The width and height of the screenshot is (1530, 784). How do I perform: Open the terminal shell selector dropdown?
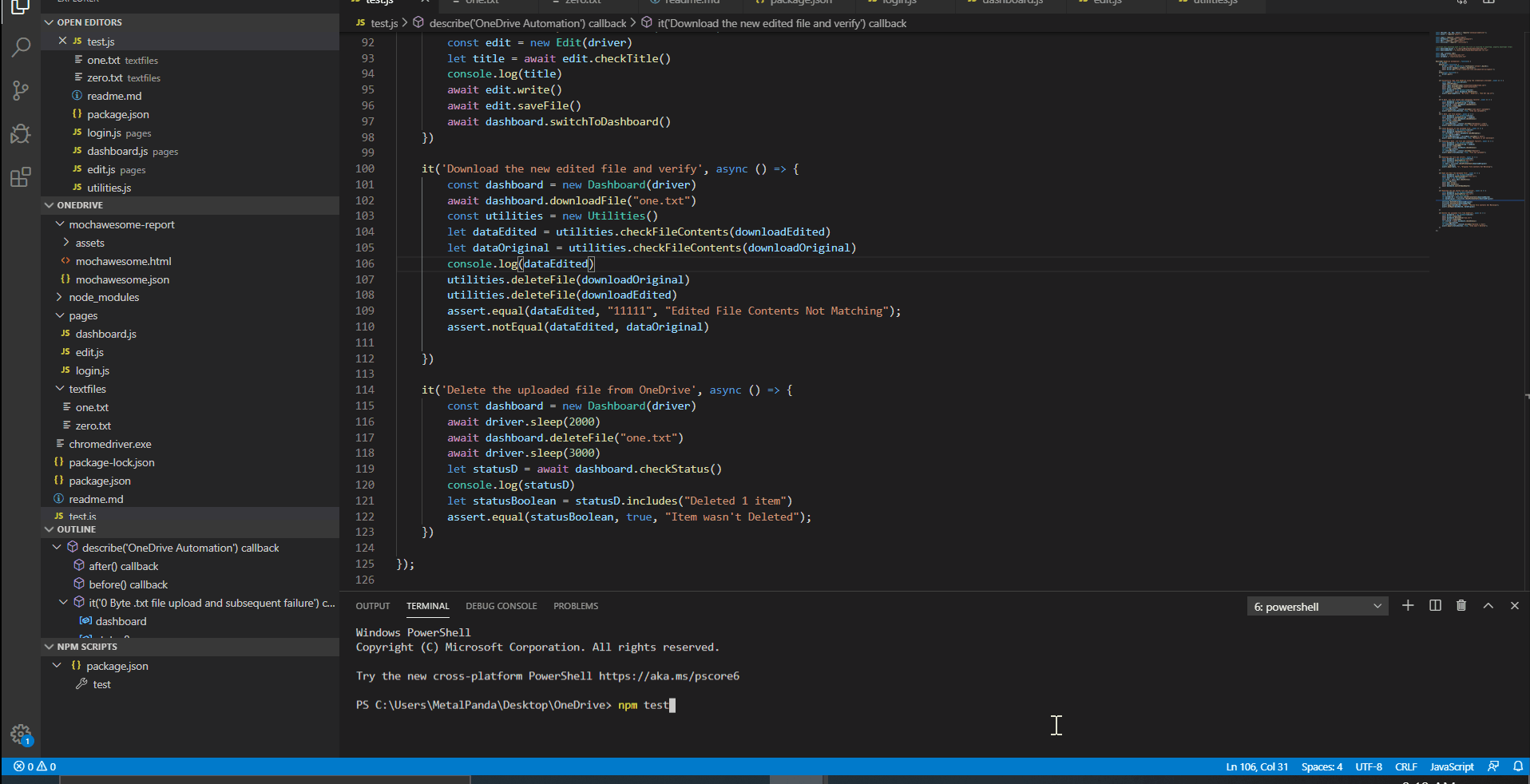(x=1318, y=607)
